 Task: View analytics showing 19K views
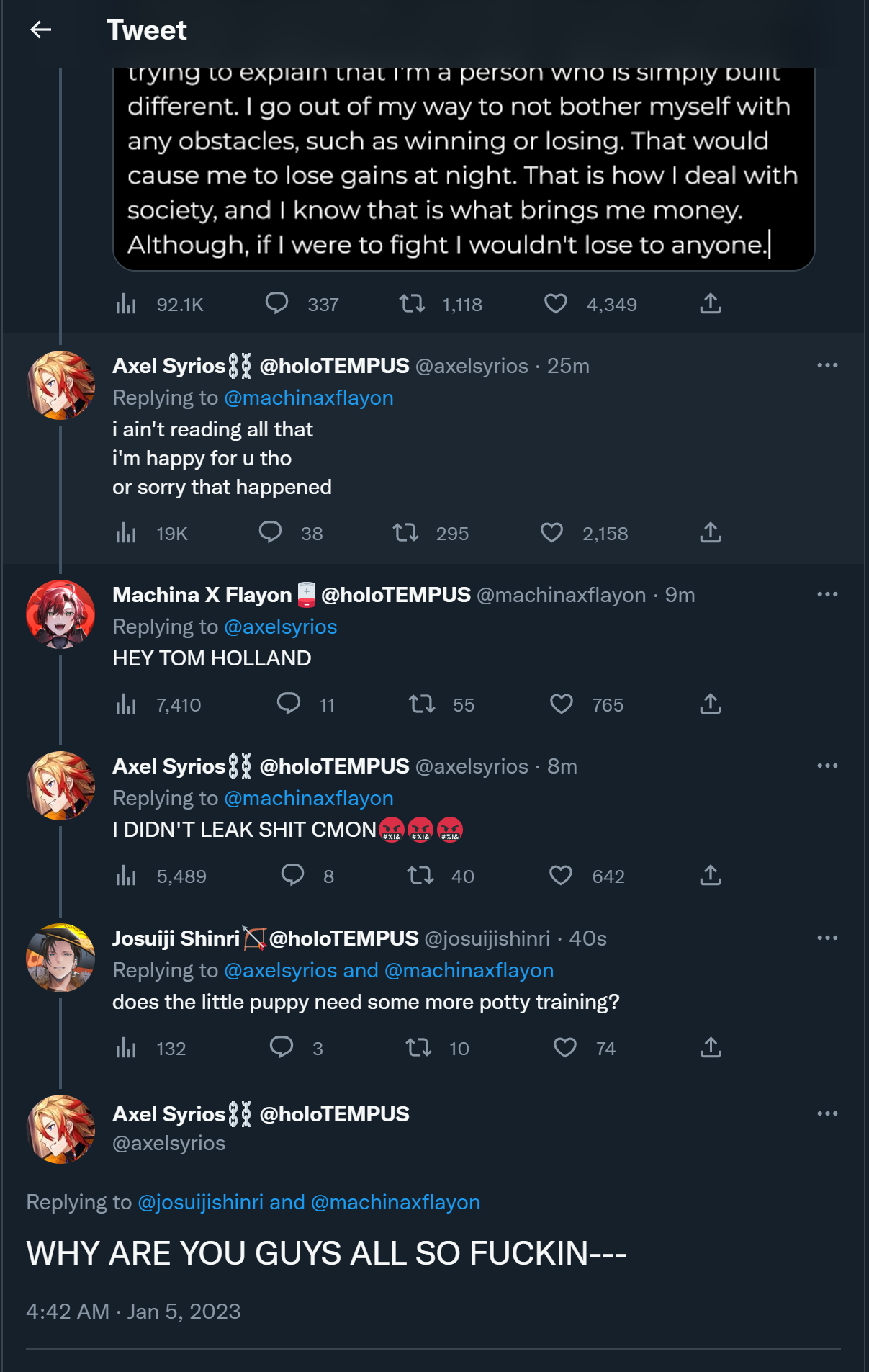pyautogui.click(x=126, y=533)
